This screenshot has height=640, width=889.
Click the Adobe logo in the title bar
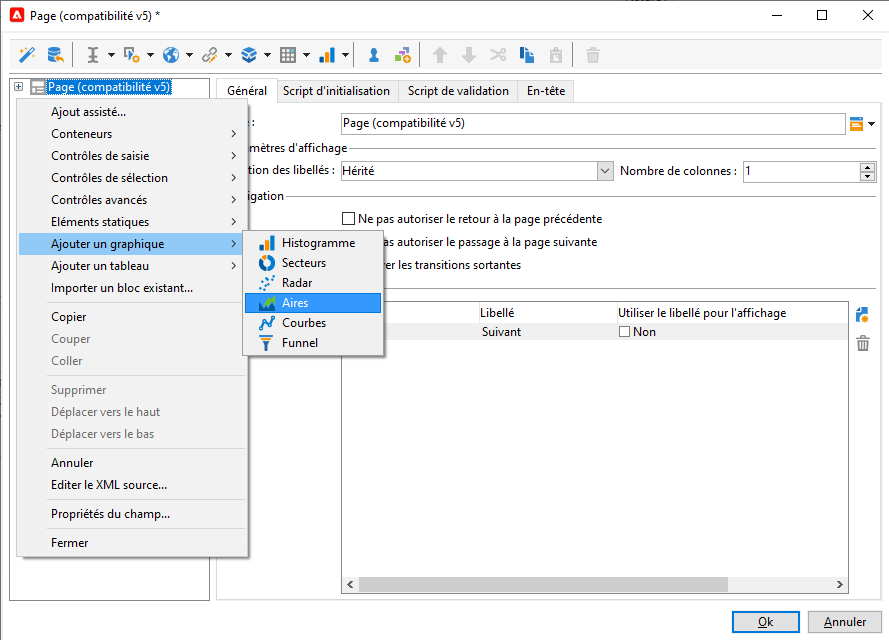point(18,15)
